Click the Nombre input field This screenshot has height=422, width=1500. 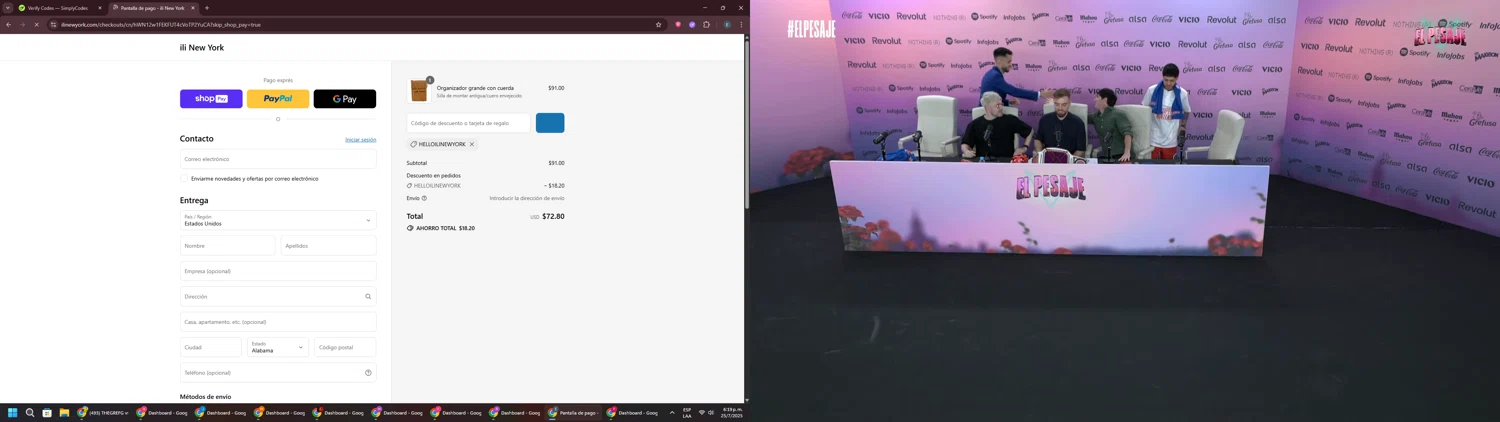[x=227, y=245]
